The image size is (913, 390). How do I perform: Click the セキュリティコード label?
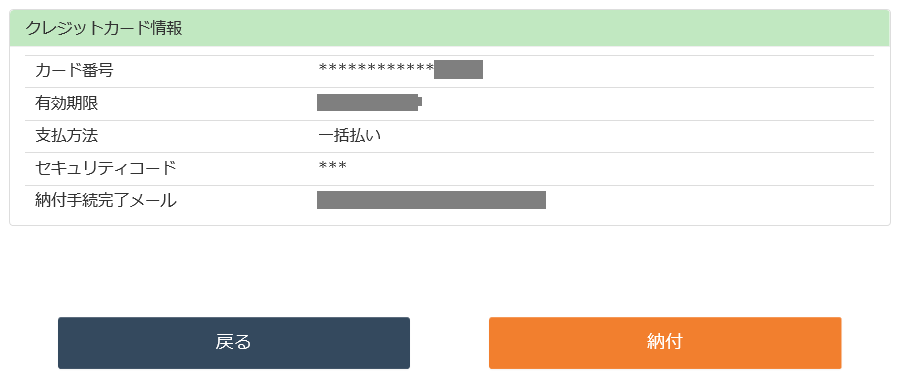(x=105, y=169)
